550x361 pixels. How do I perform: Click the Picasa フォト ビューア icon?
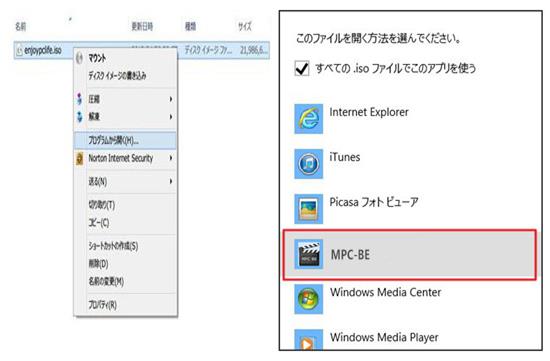308,209
